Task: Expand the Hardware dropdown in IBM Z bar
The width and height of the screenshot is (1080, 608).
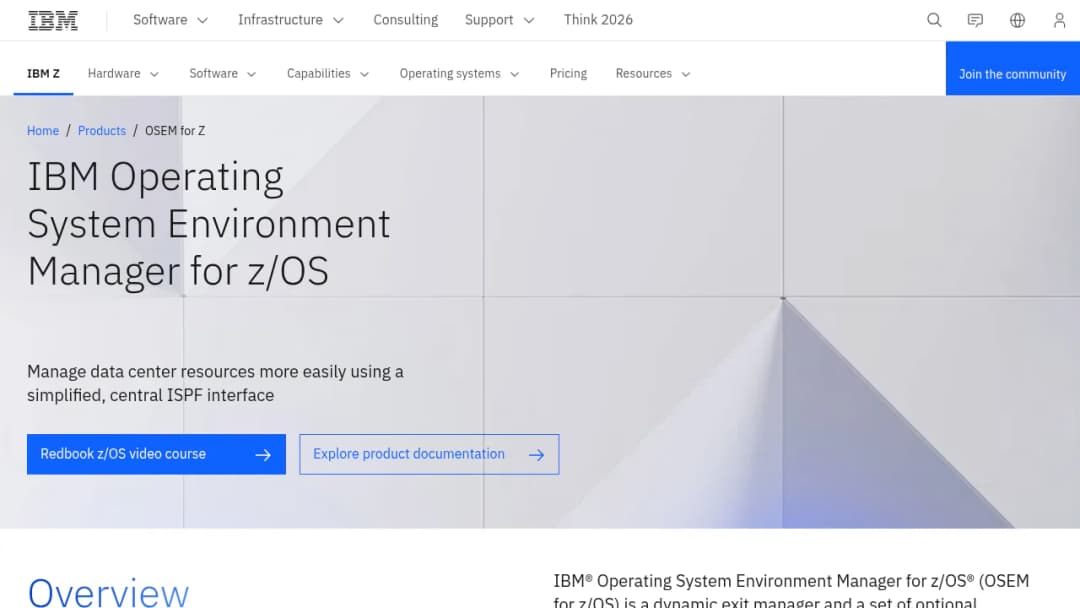Action: pos(123,74)
